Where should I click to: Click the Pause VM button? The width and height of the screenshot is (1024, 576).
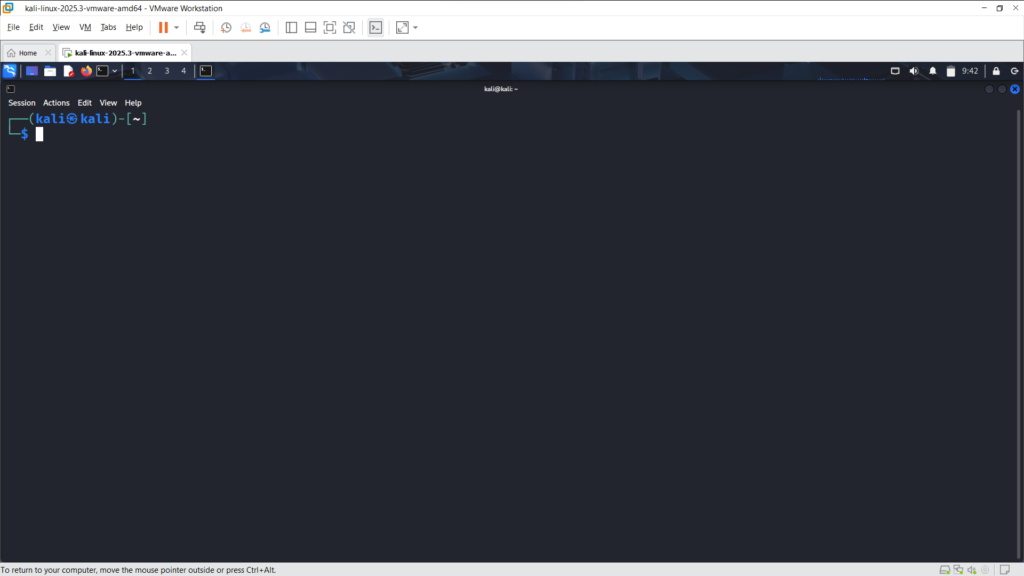[163, 27]
